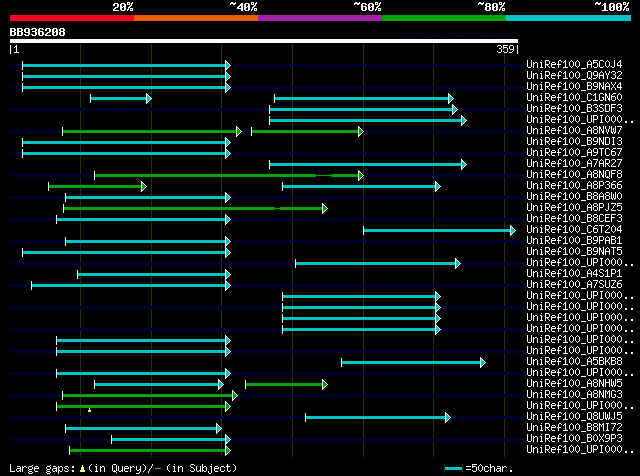The width and height of the screenshot is (640, 476).
Task: Click the short cyan bar in the UniRef100_C1GN60 row
Action: [121, 98]
